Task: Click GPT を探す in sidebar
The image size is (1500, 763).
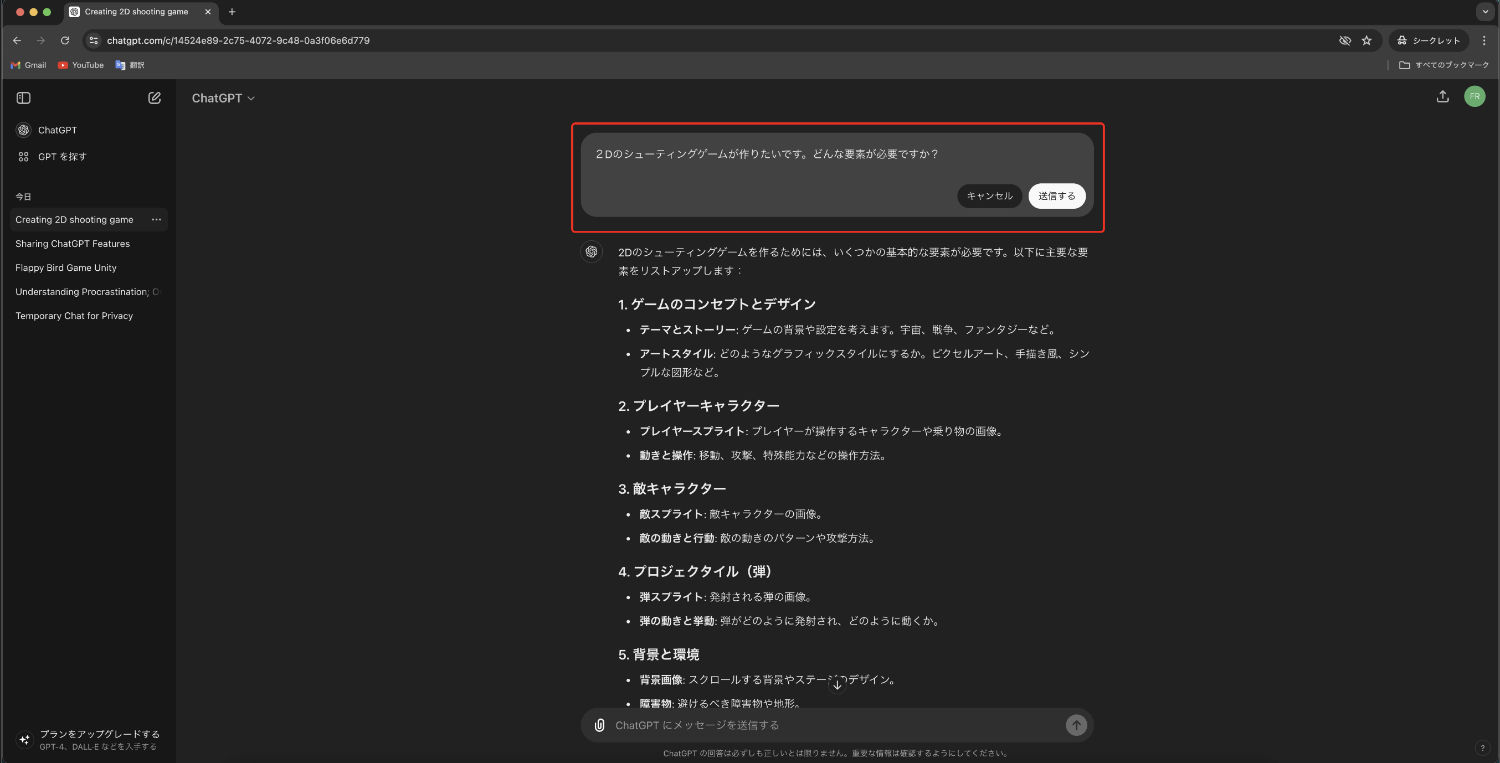Action: 62,157
